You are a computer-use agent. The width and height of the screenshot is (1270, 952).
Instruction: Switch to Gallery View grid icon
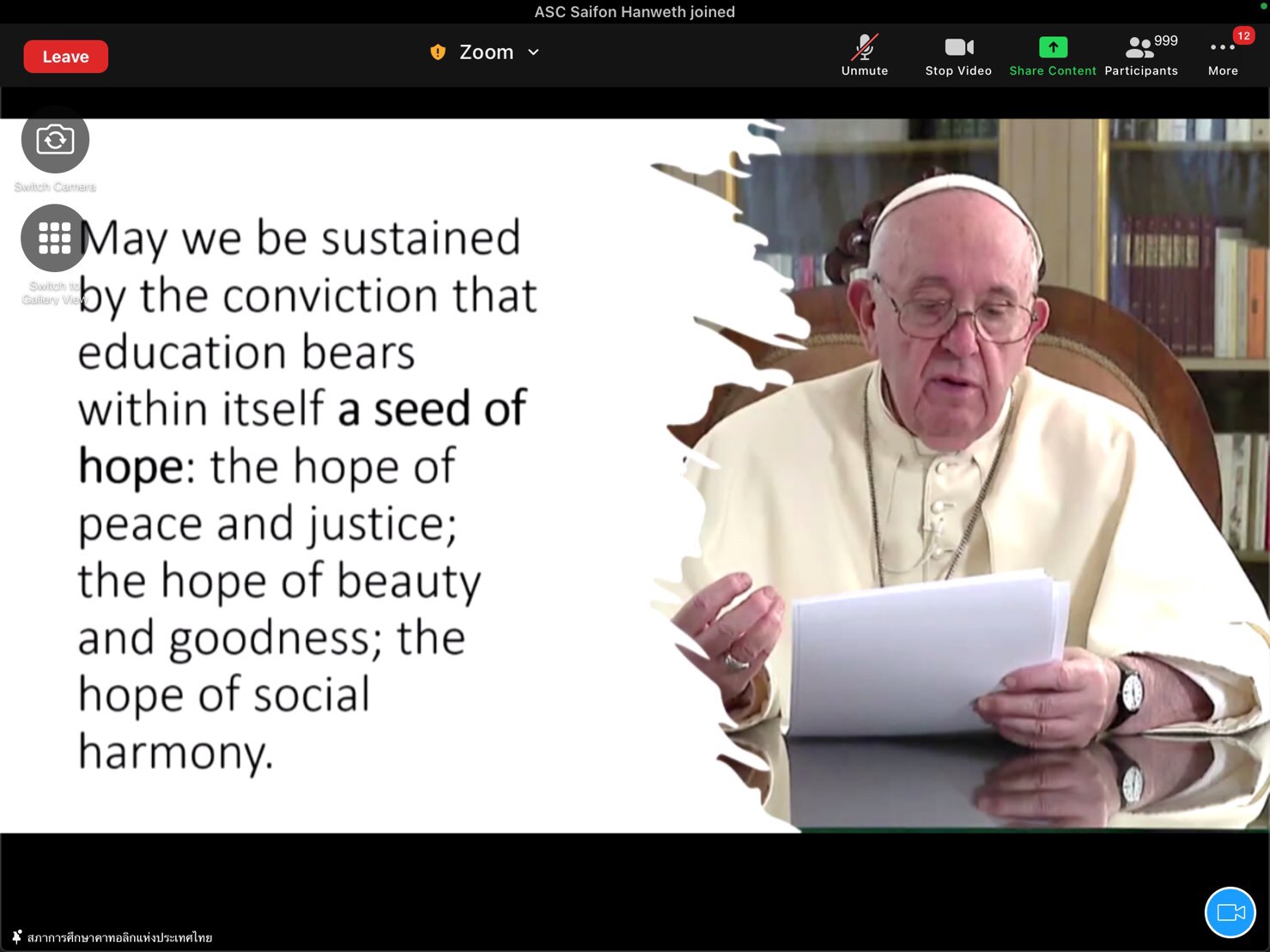(x=55, y=239)
